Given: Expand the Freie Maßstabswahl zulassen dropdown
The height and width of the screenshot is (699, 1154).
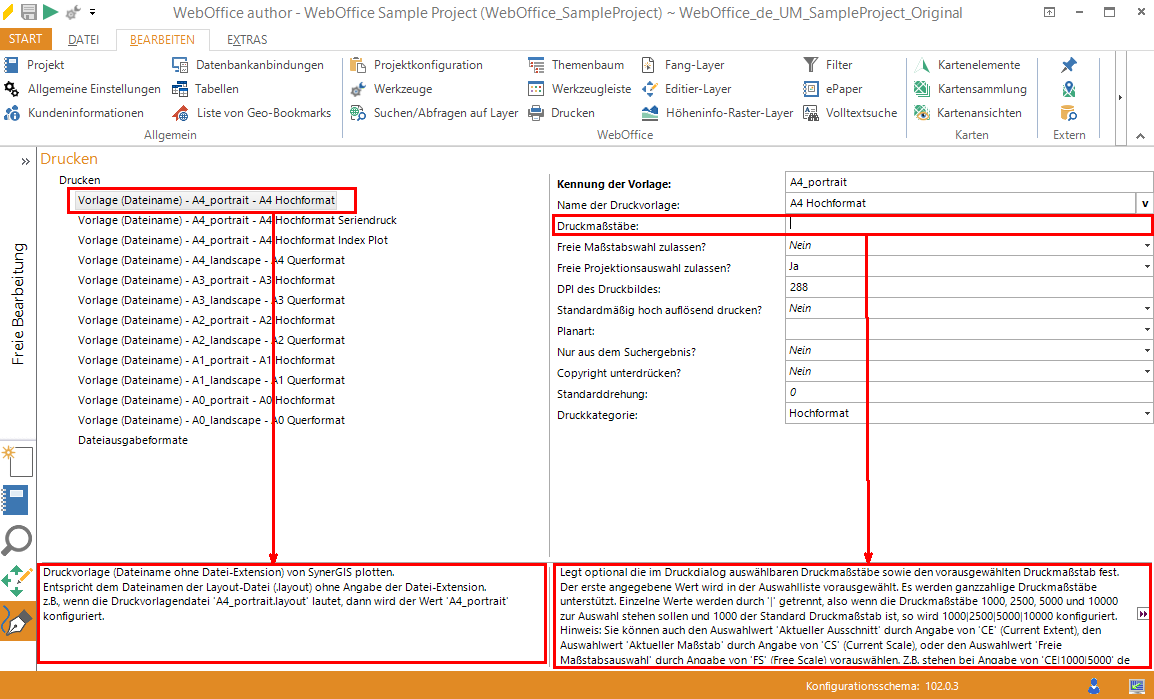Looking at the screenshot, I should pyautogui.click(x=1146, y=246).
